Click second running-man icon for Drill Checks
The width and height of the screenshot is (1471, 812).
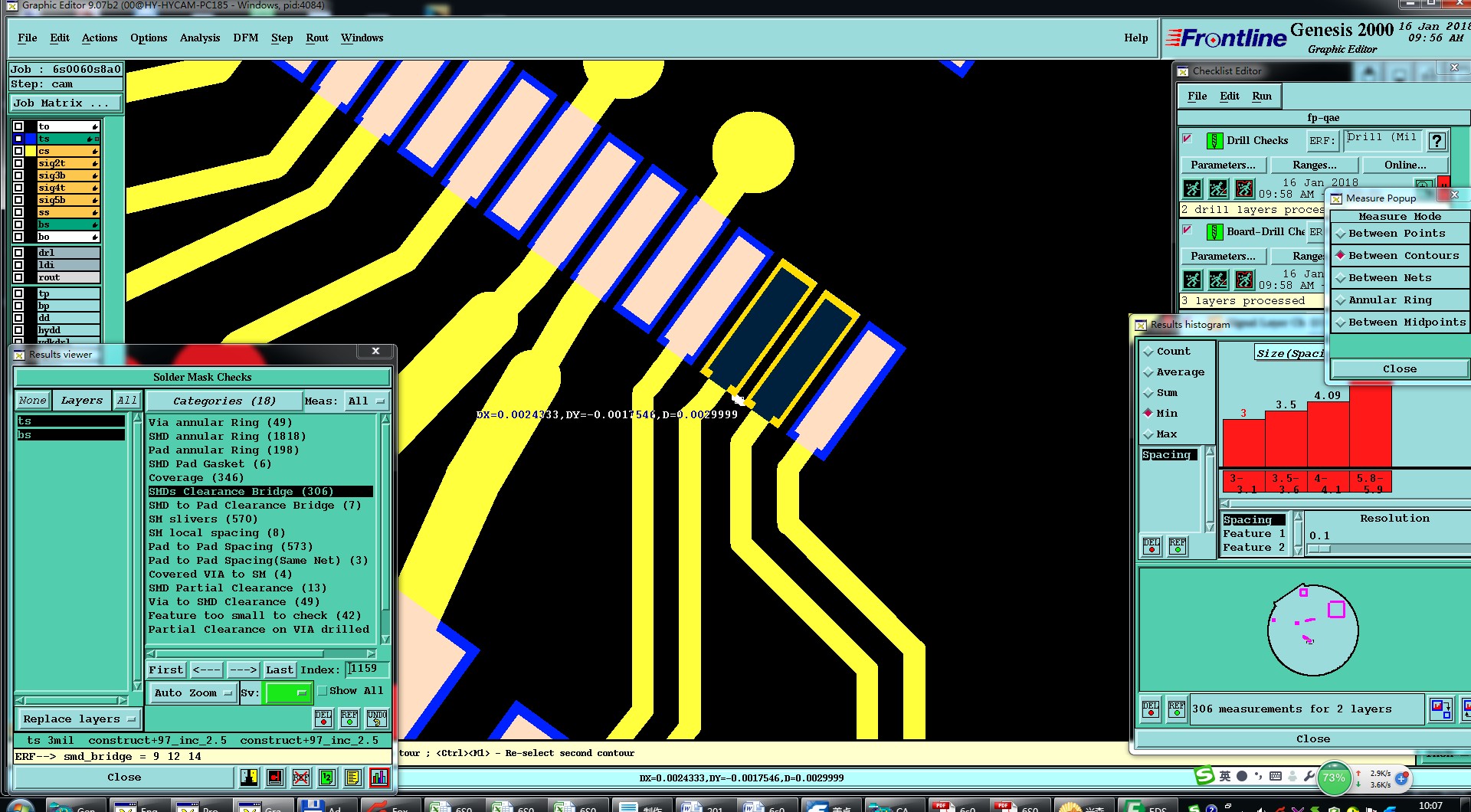1219,188
